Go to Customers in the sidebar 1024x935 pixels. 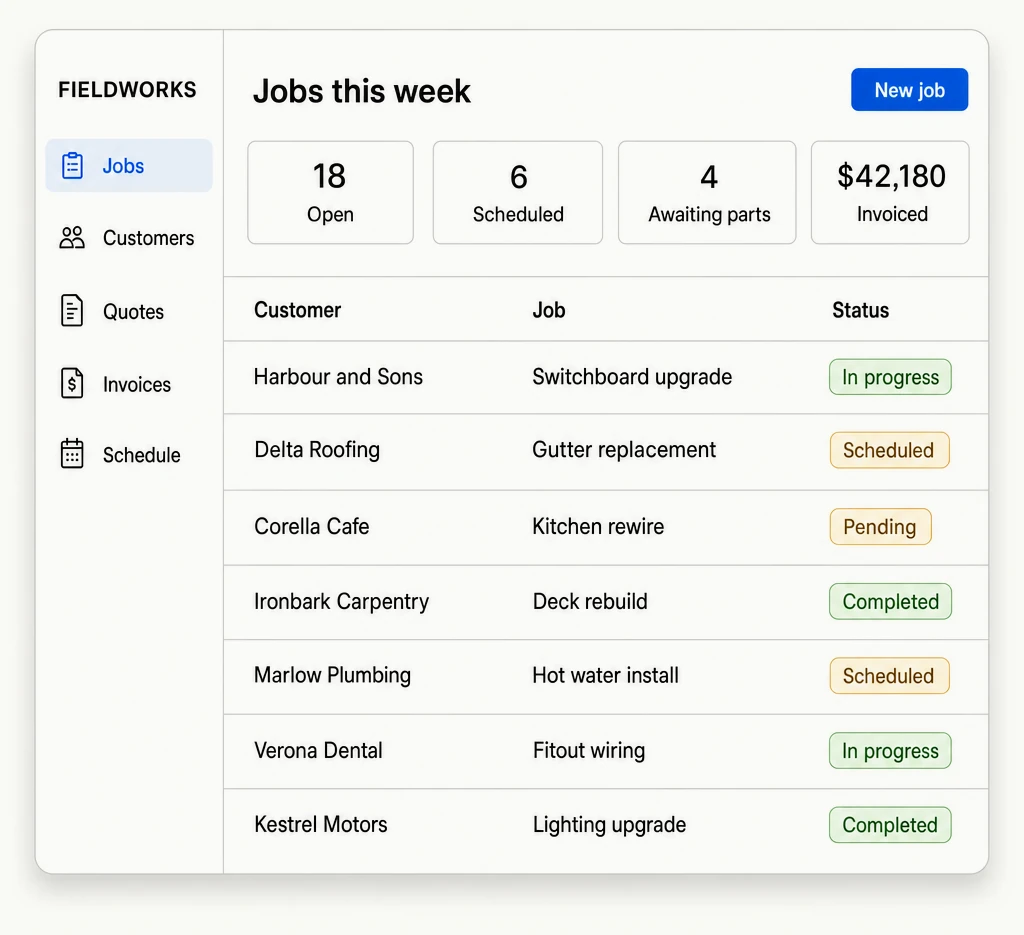[x=148, y=238]
